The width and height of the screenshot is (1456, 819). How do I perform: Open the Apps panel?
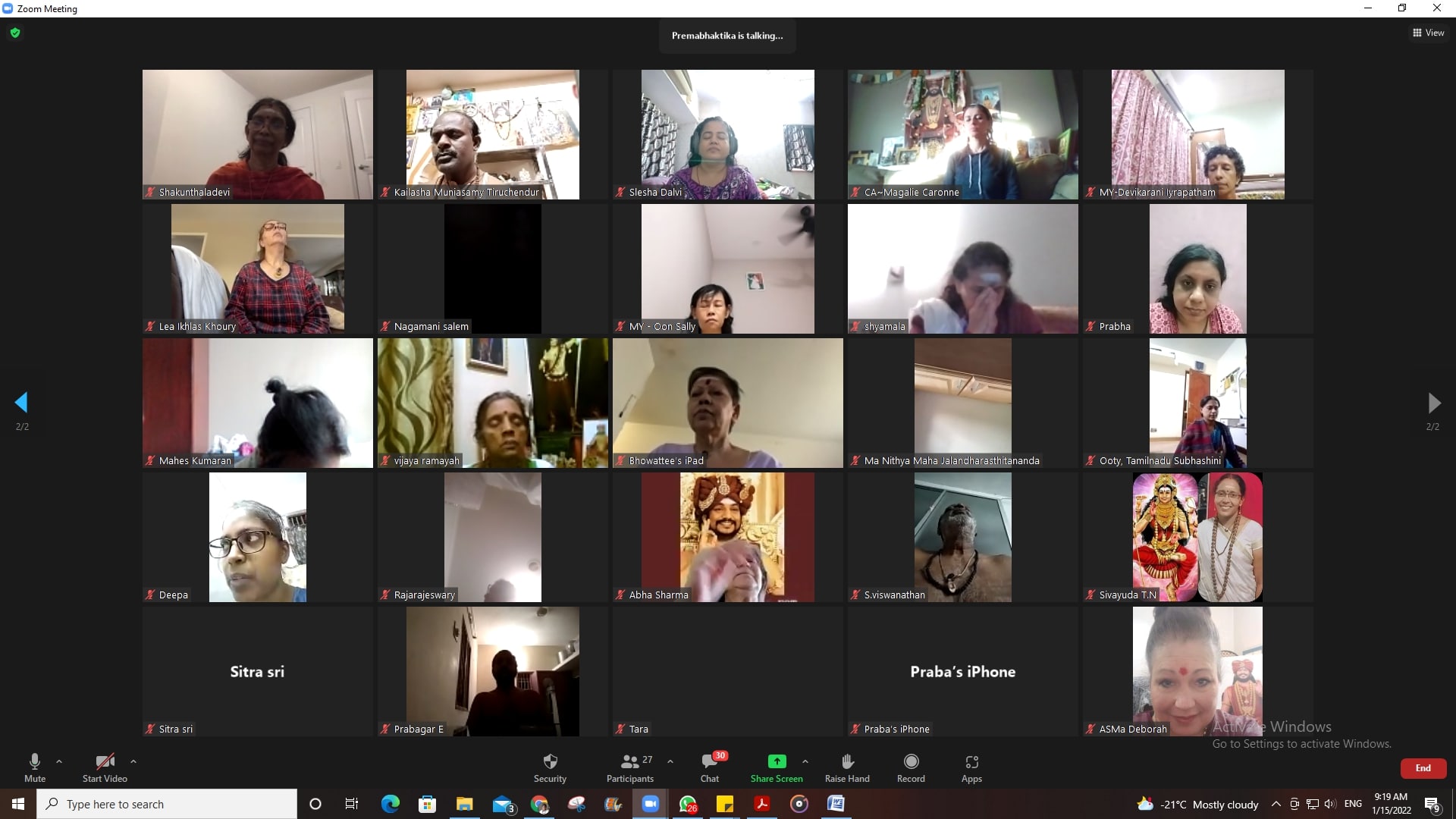tap(971, 761)
